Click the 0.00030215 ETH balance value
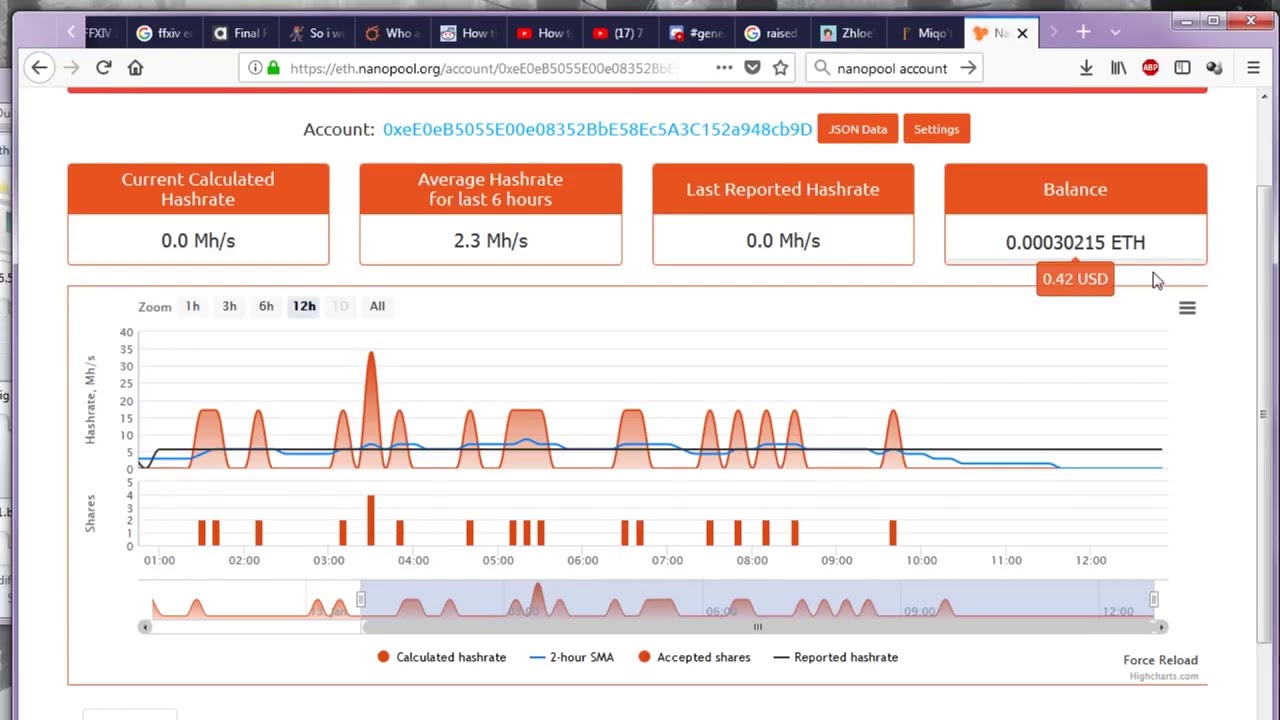This screenshot has height=720, width=1280. pos(1075,242)
